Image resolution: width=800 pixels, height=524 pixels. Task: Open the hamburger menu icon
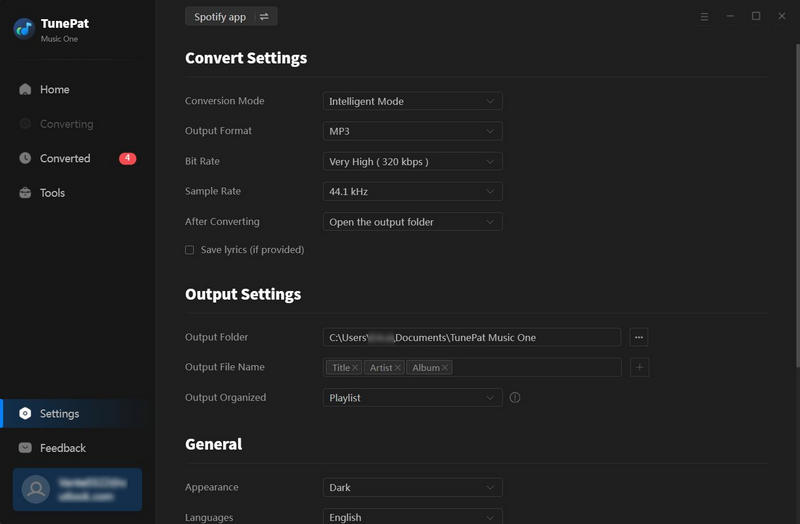pos(704,17)
